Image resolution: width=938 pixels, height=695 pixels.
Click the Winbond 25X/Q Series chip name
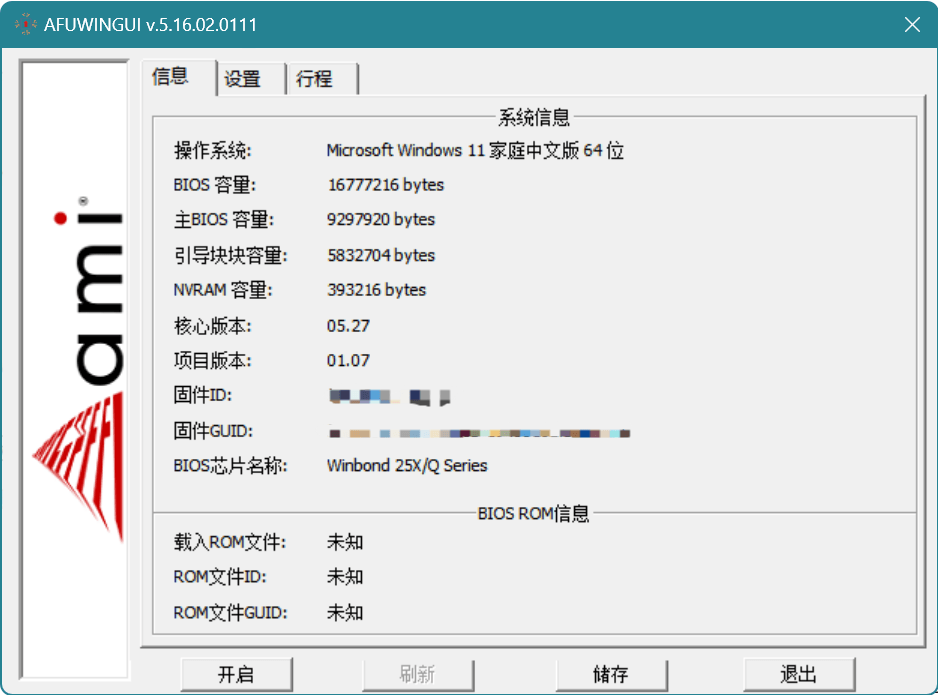[x=407, y=466]
